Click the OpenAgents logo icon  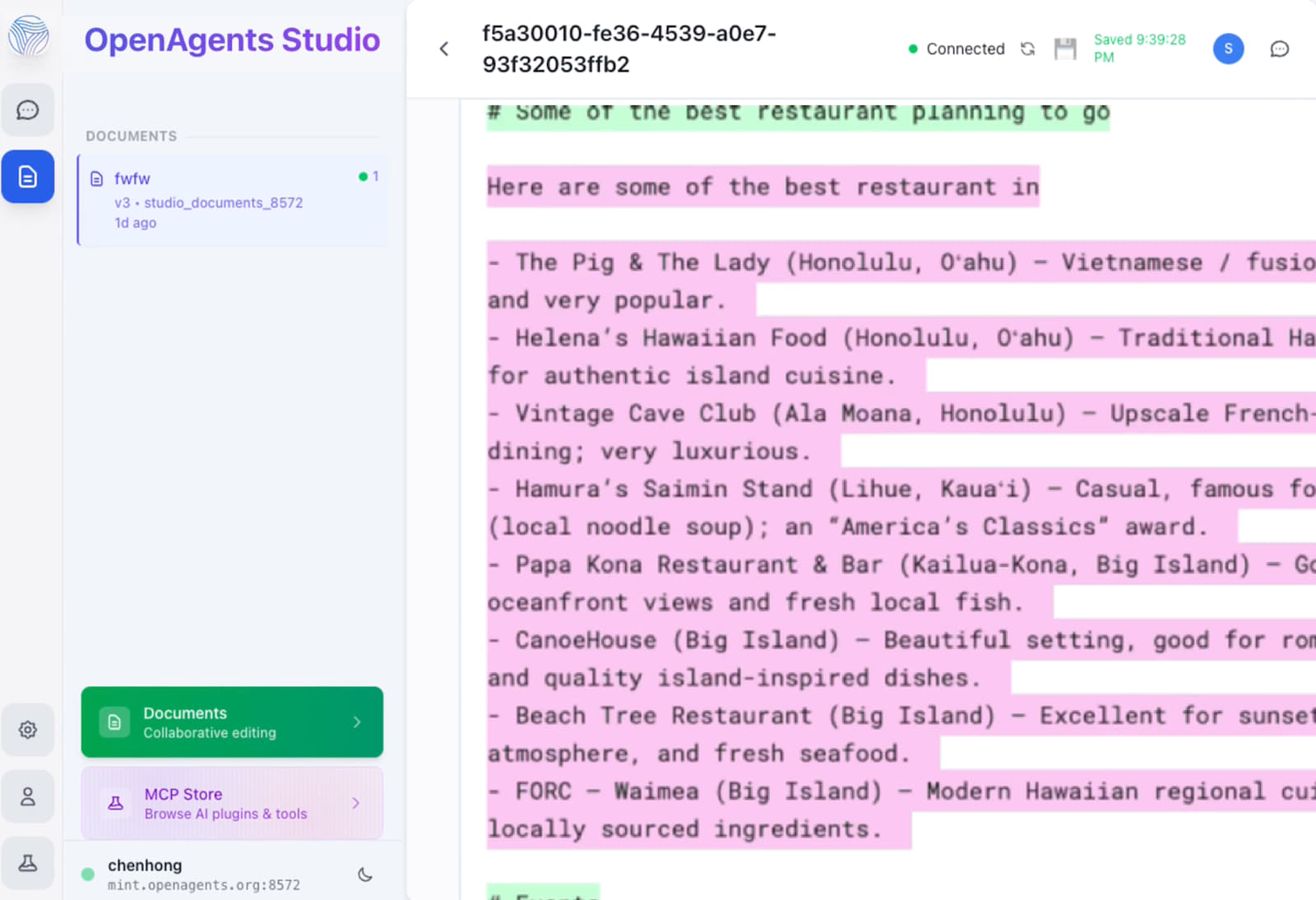28,36
